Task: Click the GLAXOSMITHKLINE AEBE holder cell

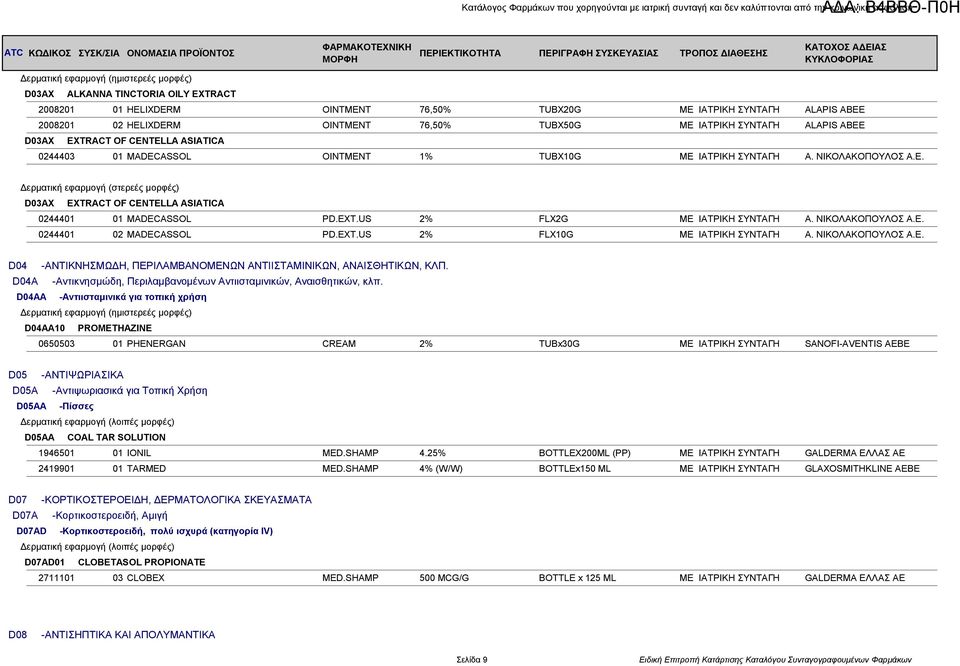Action: coord(861,468)
